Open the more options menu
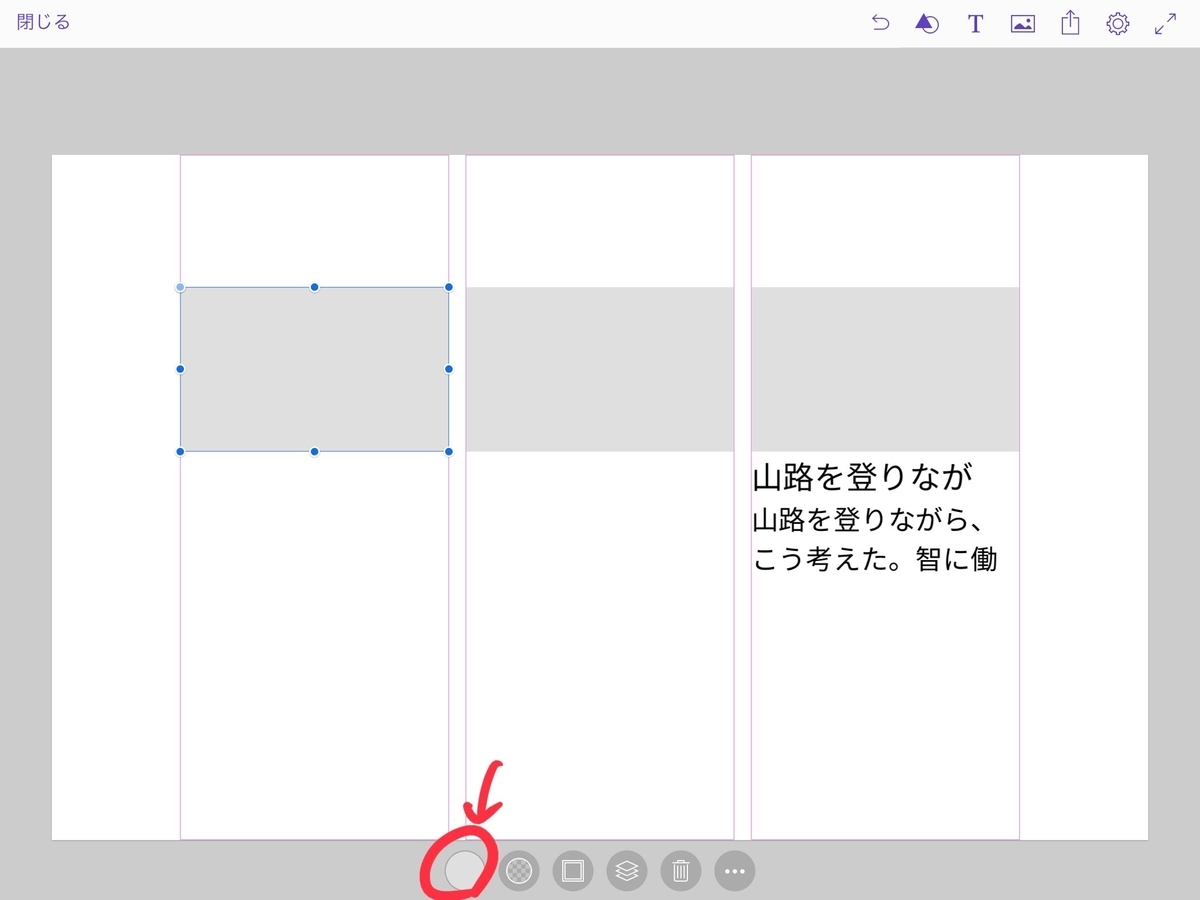 735,871
